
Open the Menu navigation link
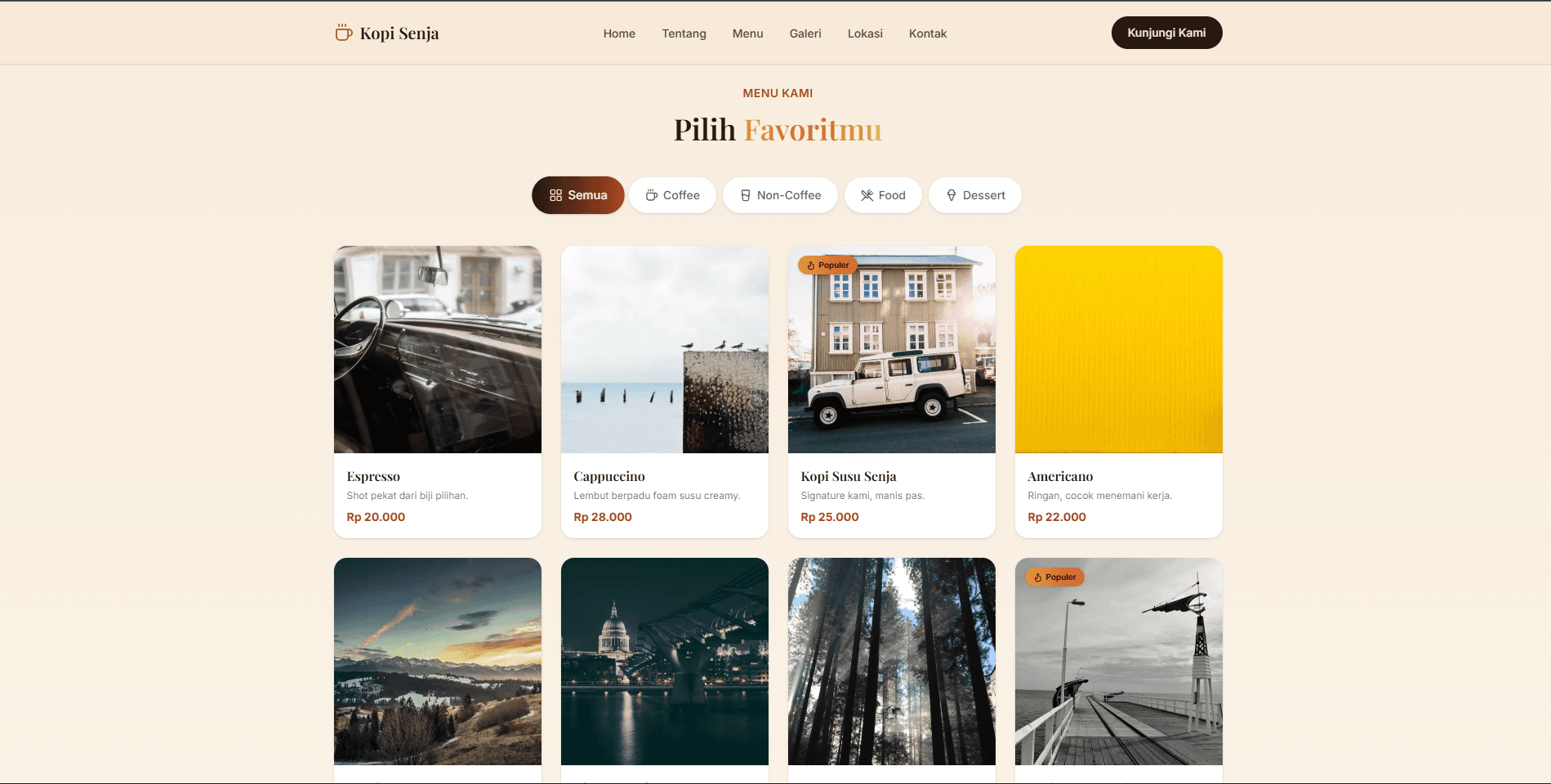click(x=747, y=33)
